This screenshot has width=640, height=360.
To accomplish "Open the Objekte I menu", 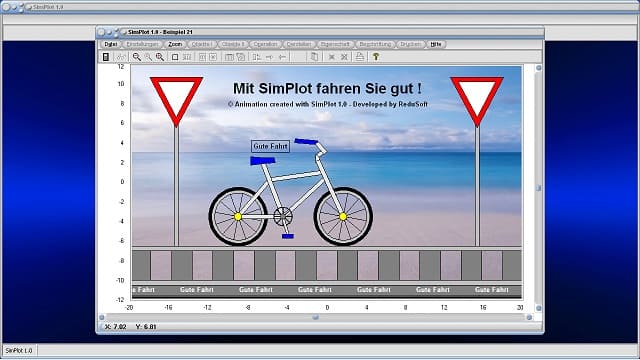I will [x=202, y=44].
